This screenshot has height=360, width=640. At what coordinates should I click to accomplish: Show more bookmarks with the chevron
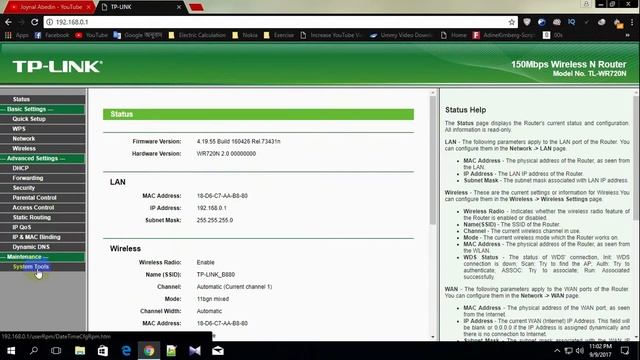click(627, 36)
